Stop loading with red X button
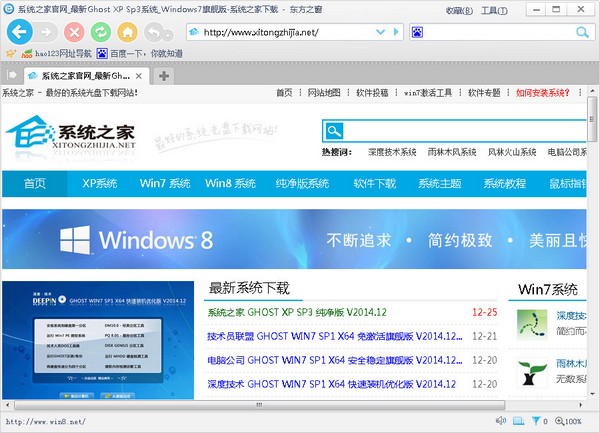This screenshot has height=433, width=600. coord(74,32)
